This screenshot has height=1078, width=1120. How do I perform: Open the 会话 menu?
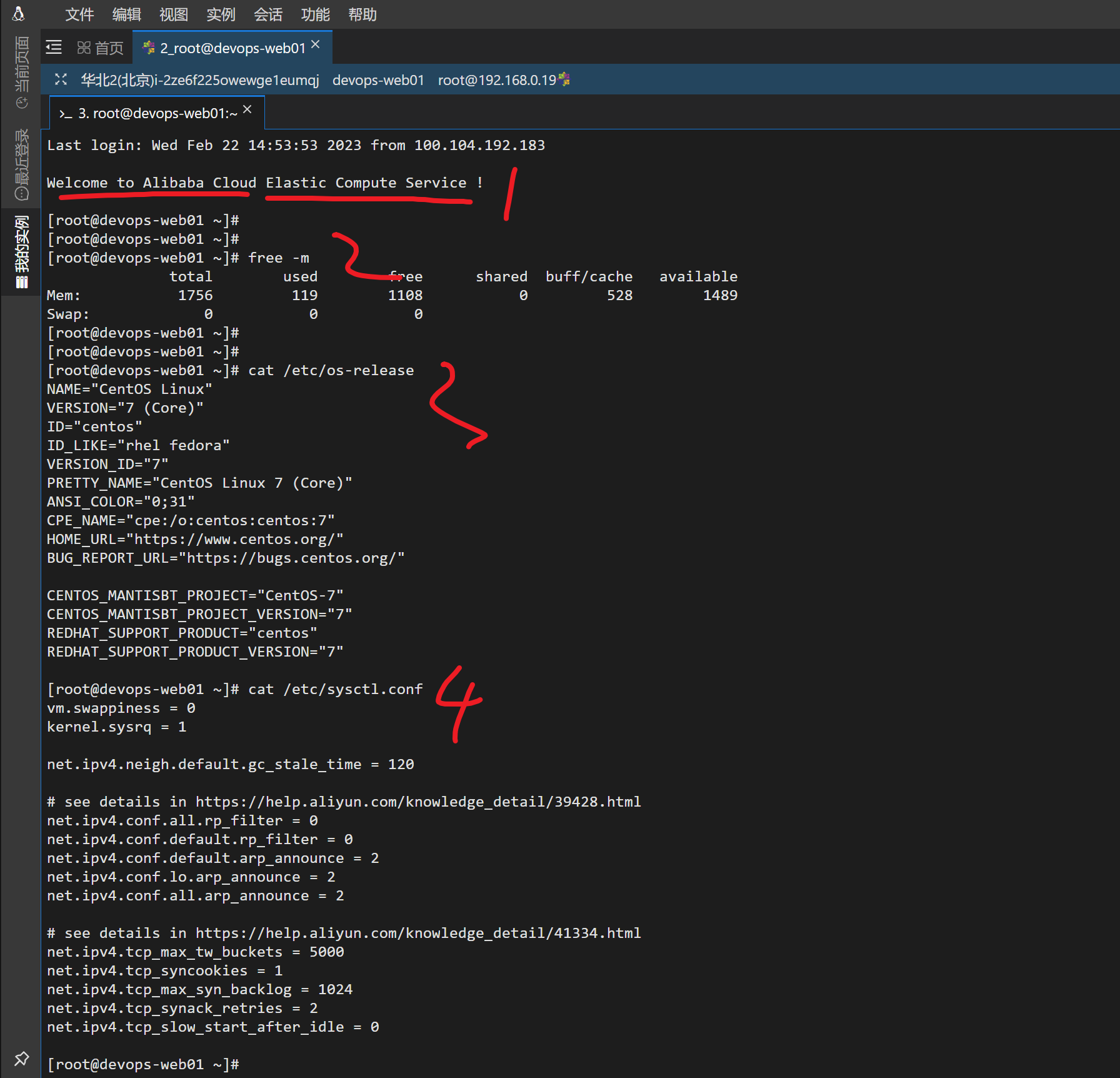[268, 14]
